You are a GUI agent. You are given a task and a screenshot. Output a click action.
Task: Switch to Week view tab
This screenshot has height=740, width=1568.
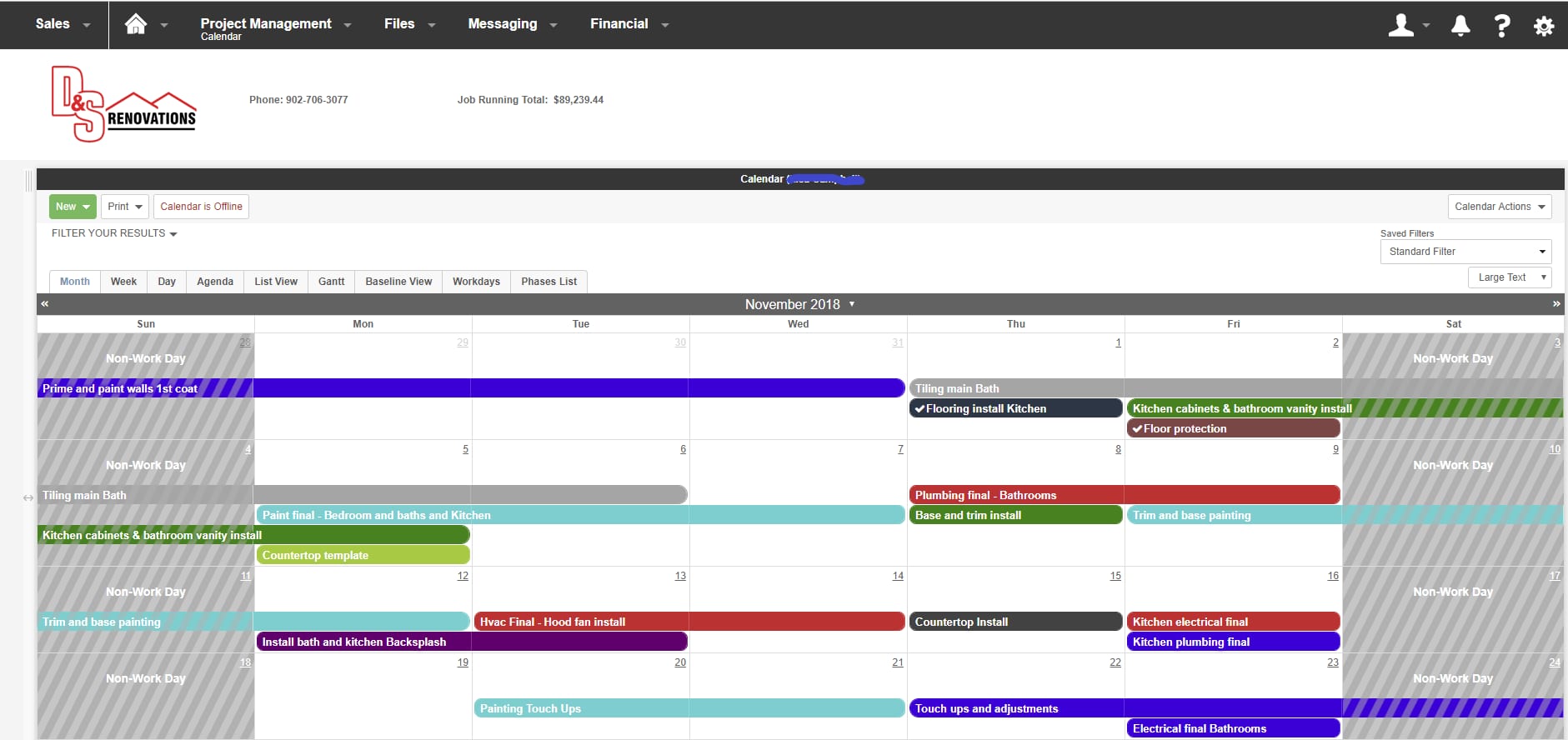pos(123,282)
